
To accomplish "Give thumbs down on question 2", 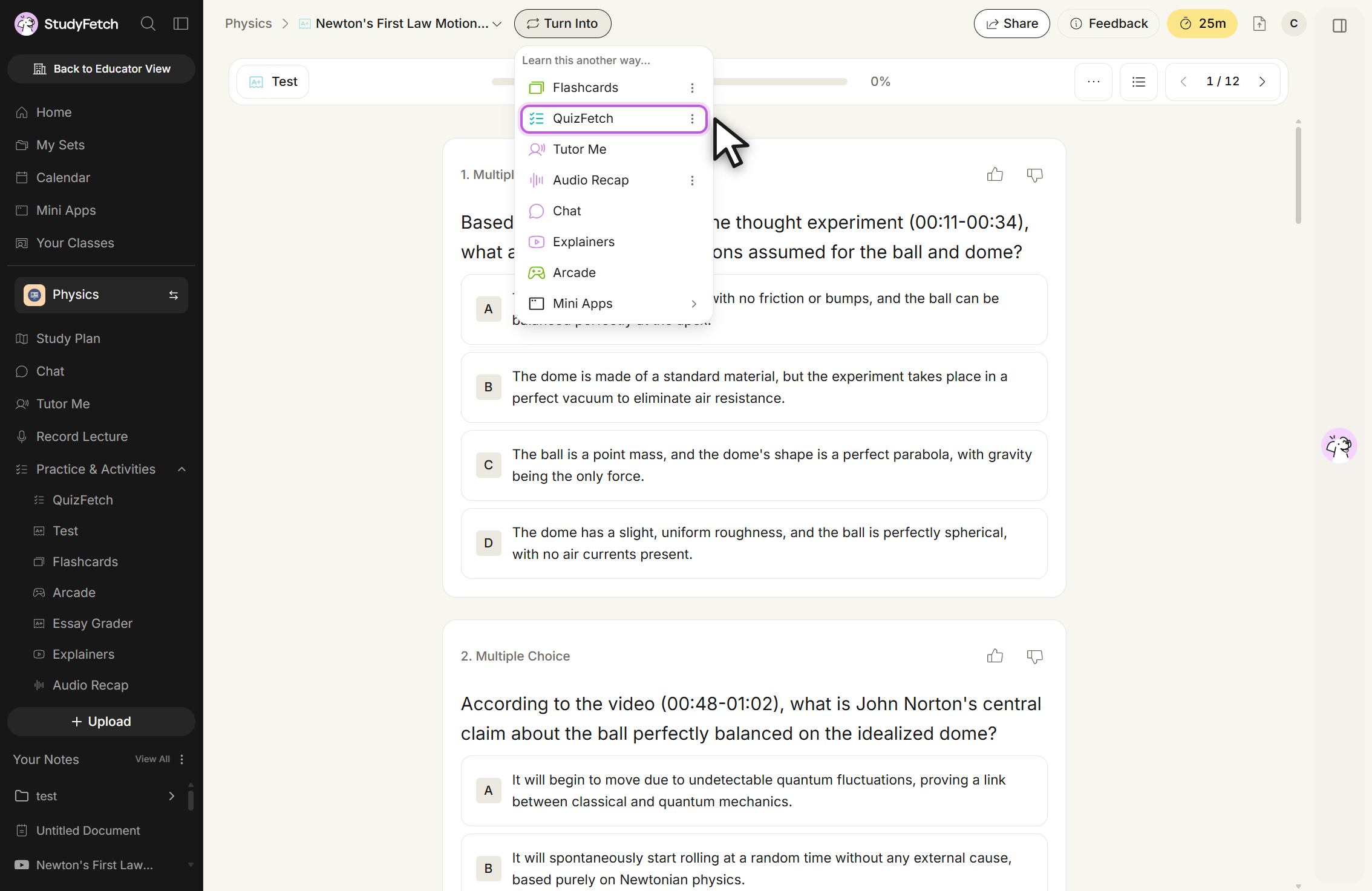I will (1035, 656).
